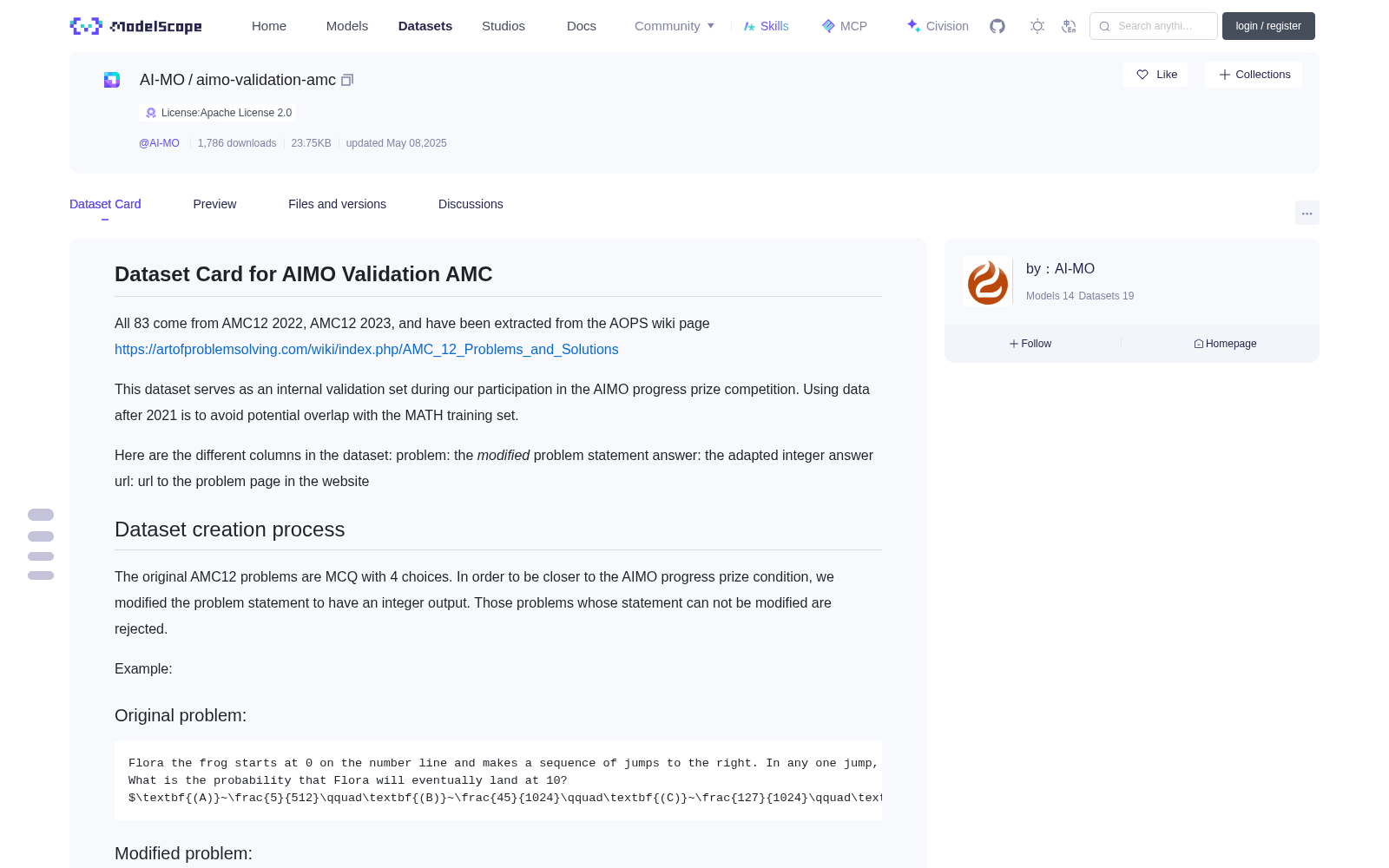The height and width of the screenshot is (868, 1389).
Task: Click the login / register button
Action: [1268, 26]
